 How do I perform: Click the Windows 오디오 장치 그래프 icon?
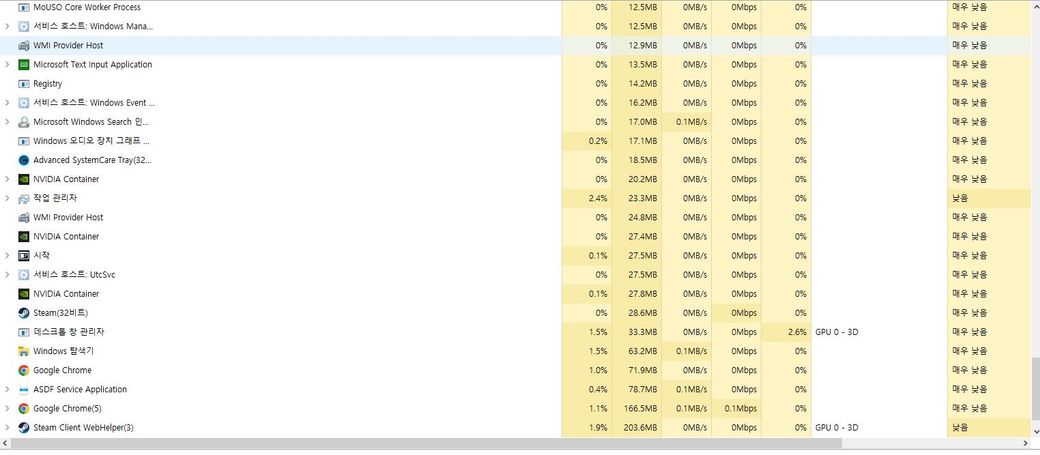24,141
